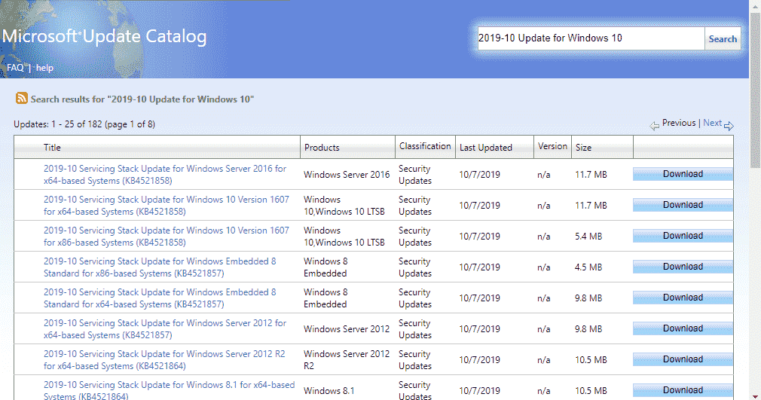Image resolution: width=761 pixels, height=400 pixels.
Task: Download Windows Embedded 8 Standard x64 update
Action: pos(683,297)
